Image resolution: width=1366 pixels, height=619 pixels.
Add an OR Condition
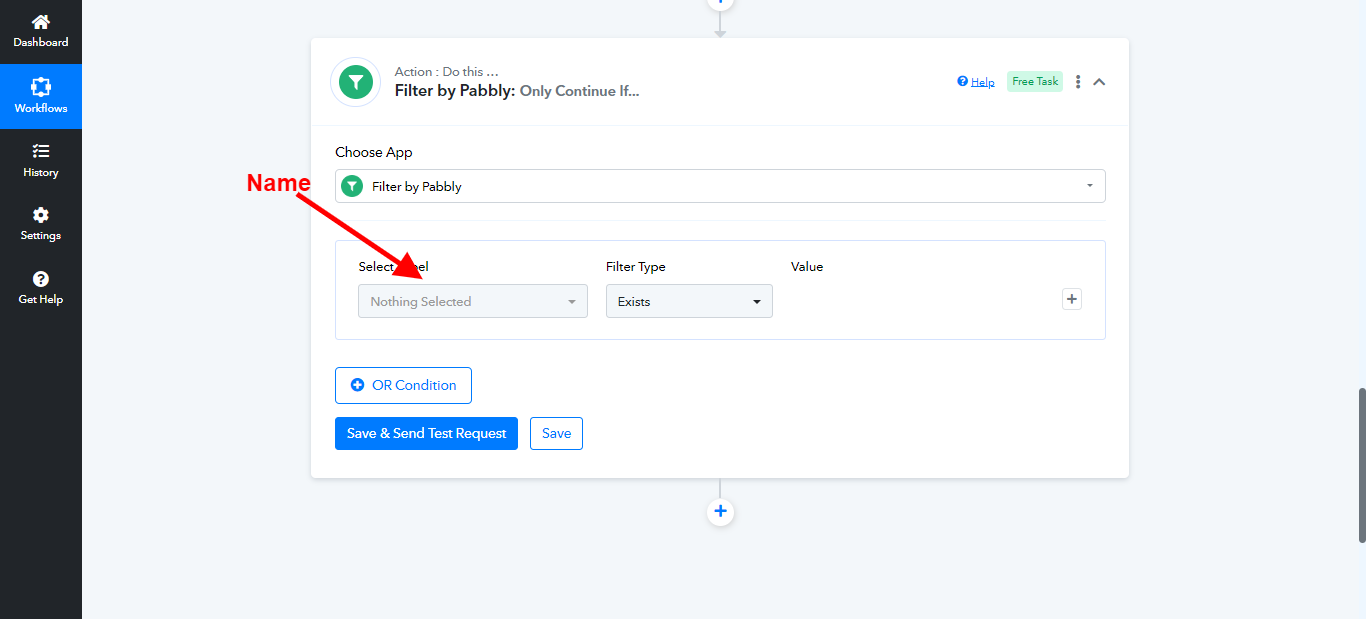coord(403,385)
